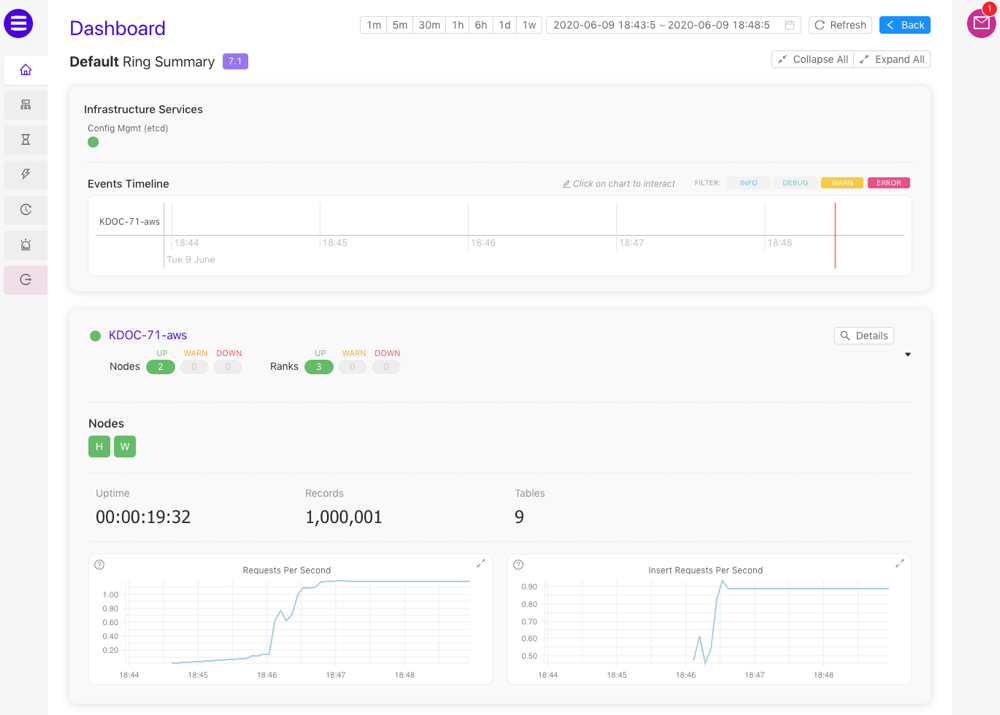Click the logout arrow sidebar icon
Screen dimensions: 1000x715
click(25, 279)
